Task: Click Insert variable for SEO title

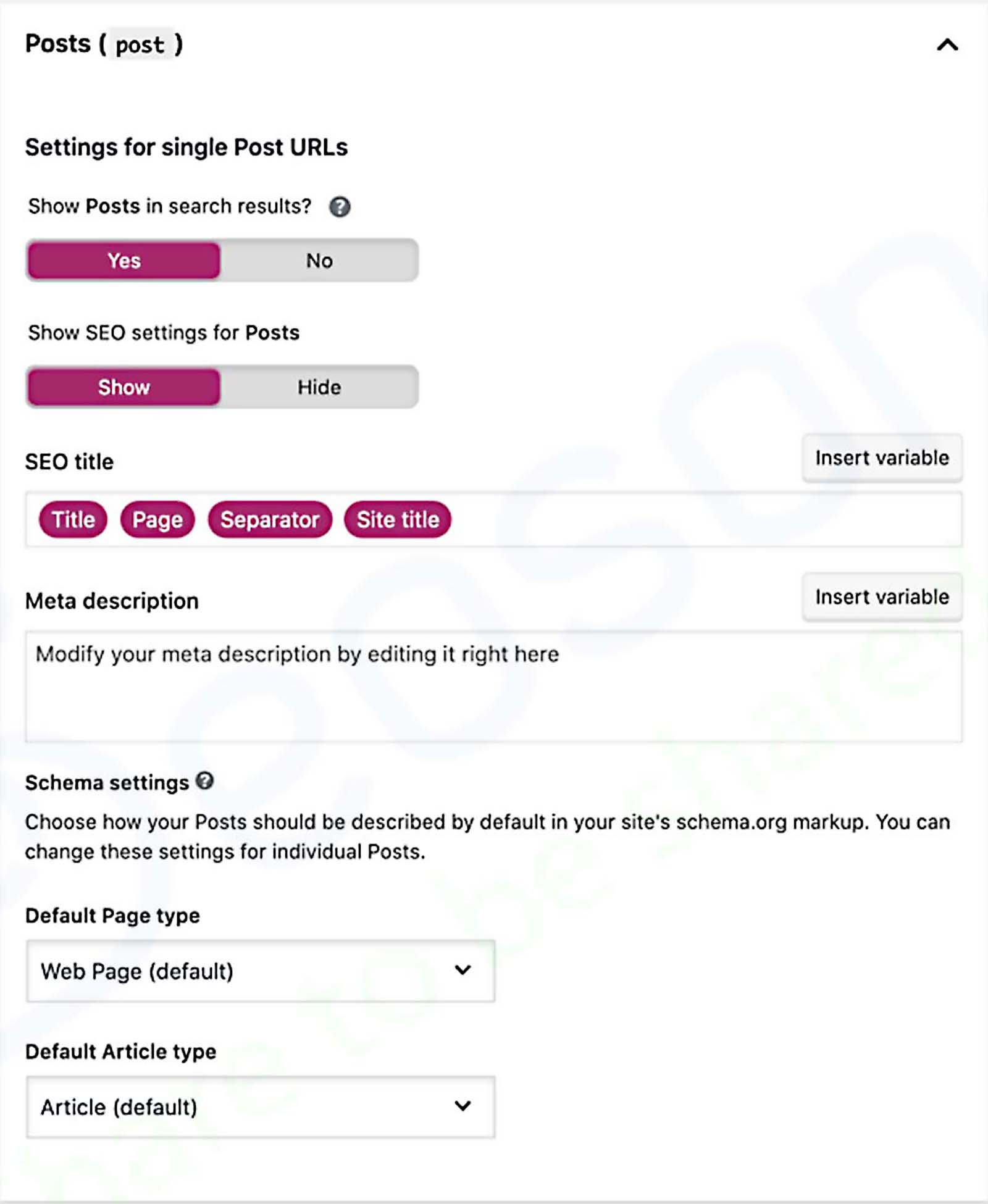Action: click(x=882, y=458)
